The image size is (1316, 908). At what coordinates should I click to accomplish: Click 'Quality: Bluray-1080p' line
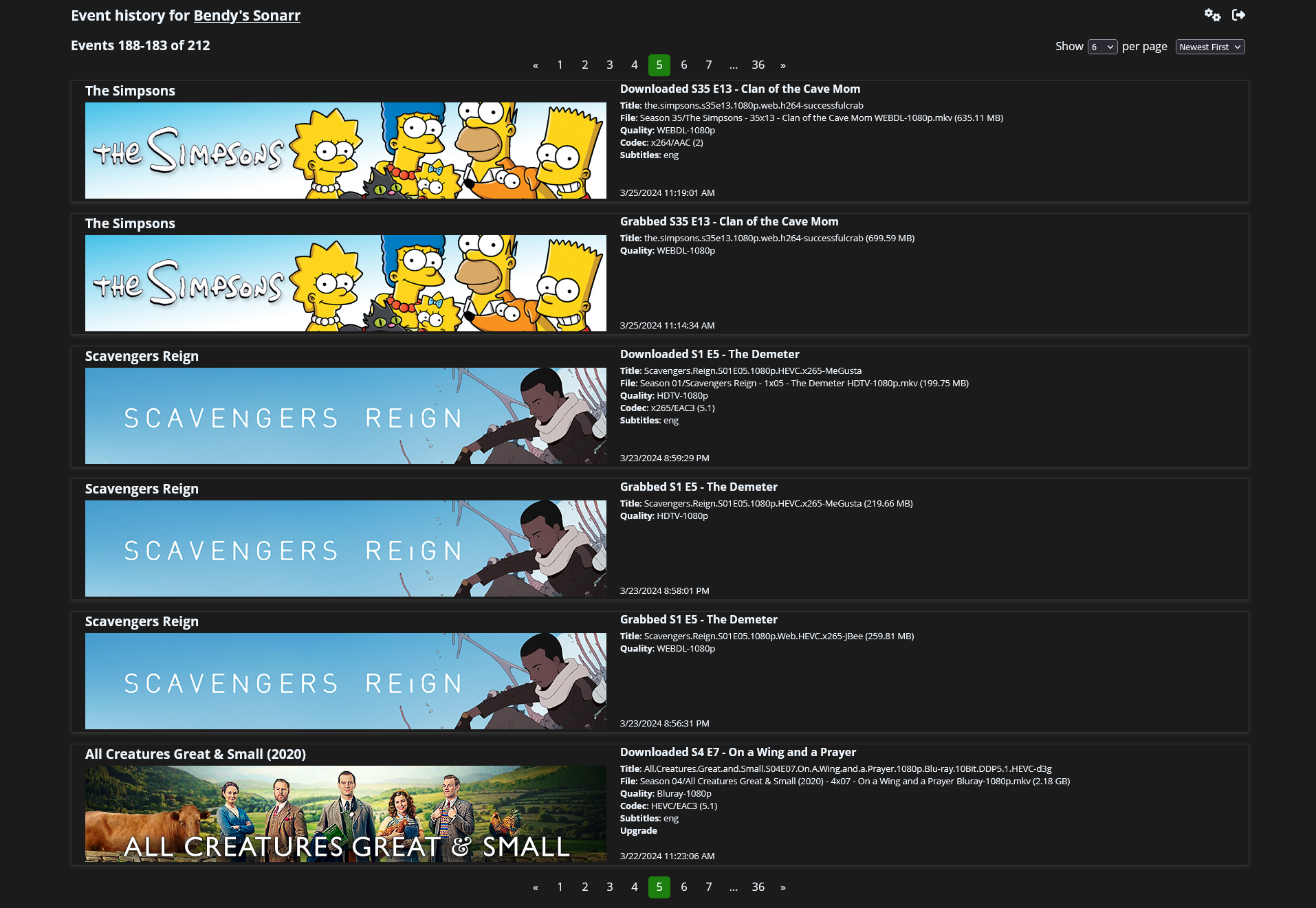click(666, 794)
